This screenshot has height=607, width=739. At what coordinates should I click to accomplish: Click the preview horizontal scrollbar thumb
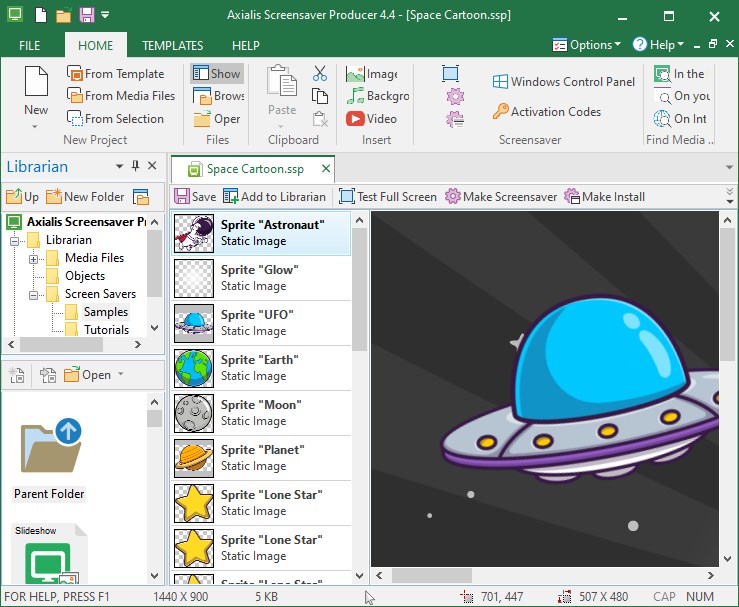432,575
